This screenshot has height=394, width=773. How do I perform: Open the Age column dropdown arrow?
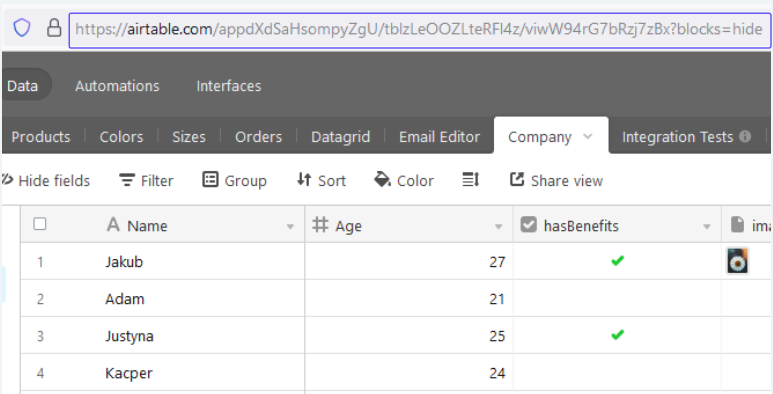coord(498,227)
